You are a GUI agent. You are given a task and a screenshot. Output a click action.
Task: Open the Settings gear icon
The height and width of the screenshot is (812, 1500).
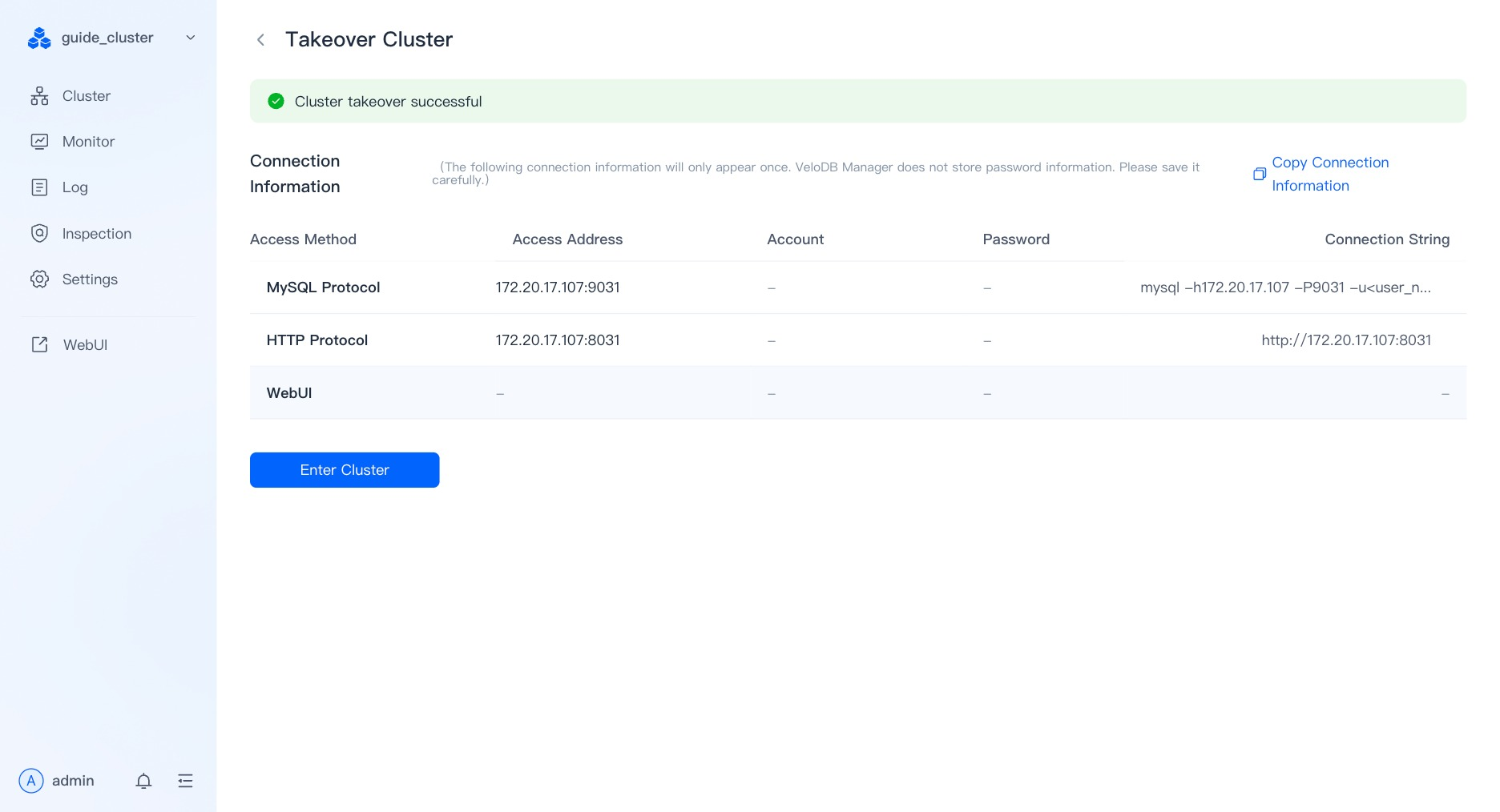39,279
